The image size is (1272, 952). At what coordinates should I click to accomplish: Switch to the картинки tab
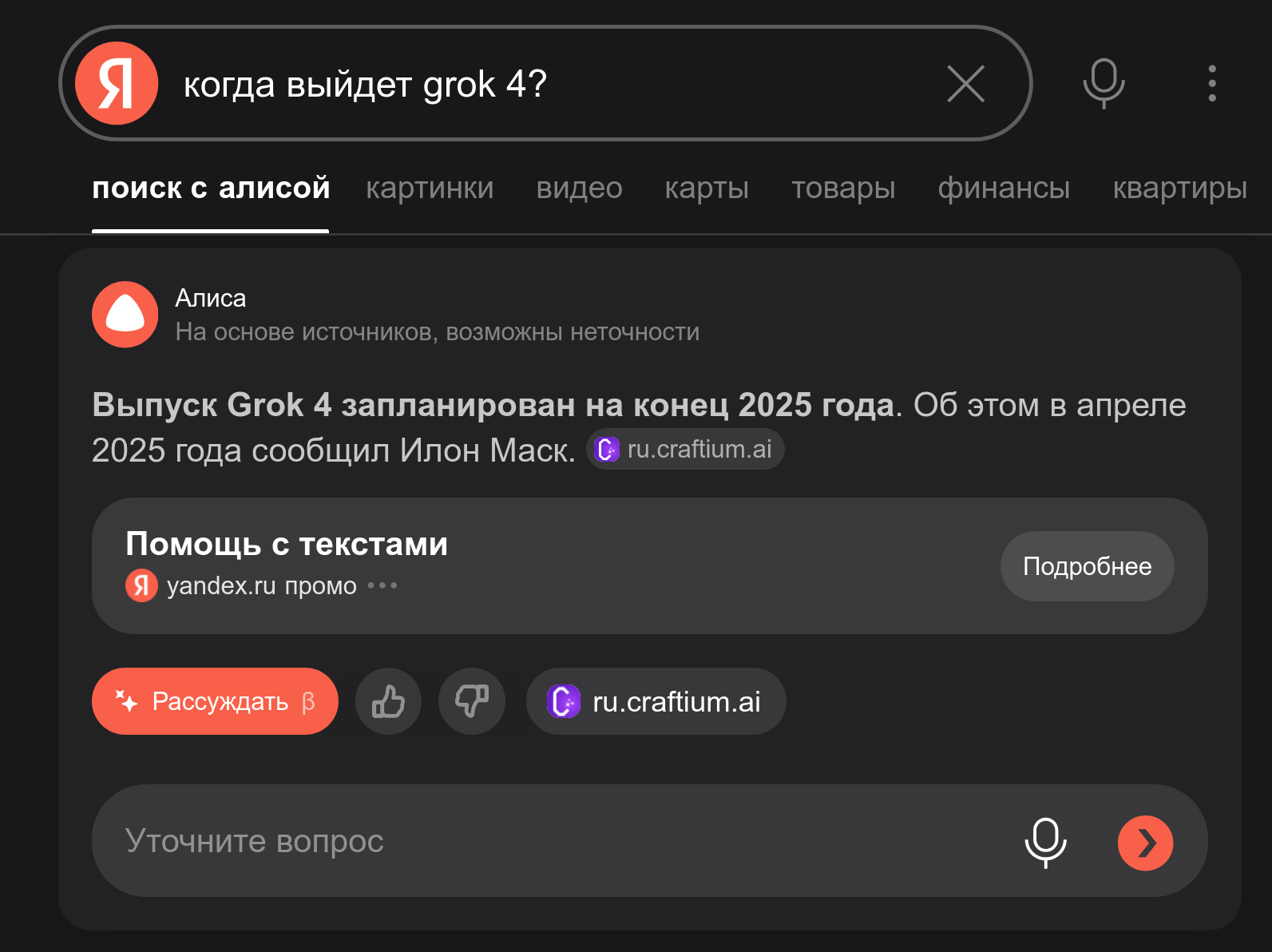click(430, 188)
